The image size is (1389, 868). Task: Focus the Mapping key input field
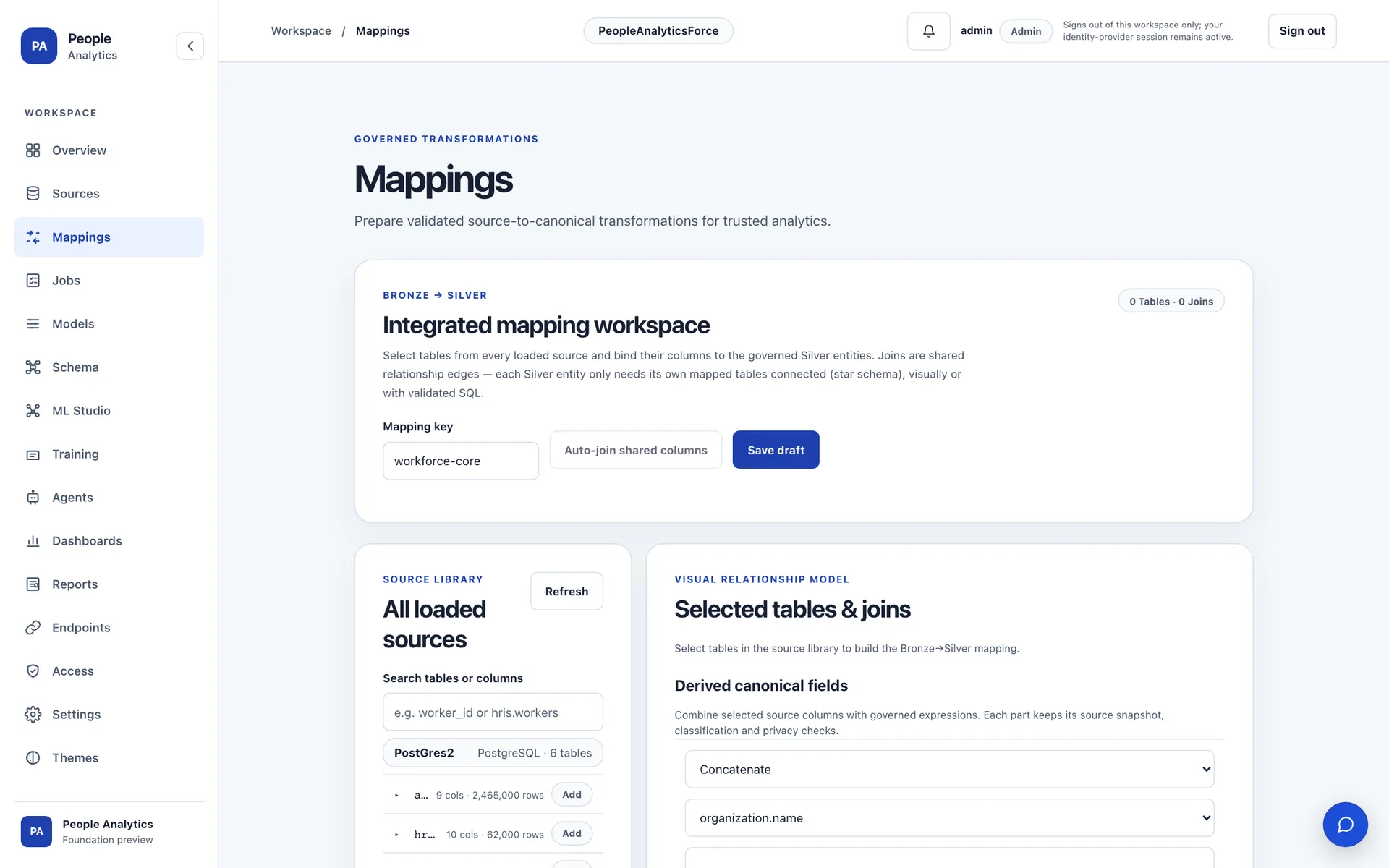tap(461, 461)
